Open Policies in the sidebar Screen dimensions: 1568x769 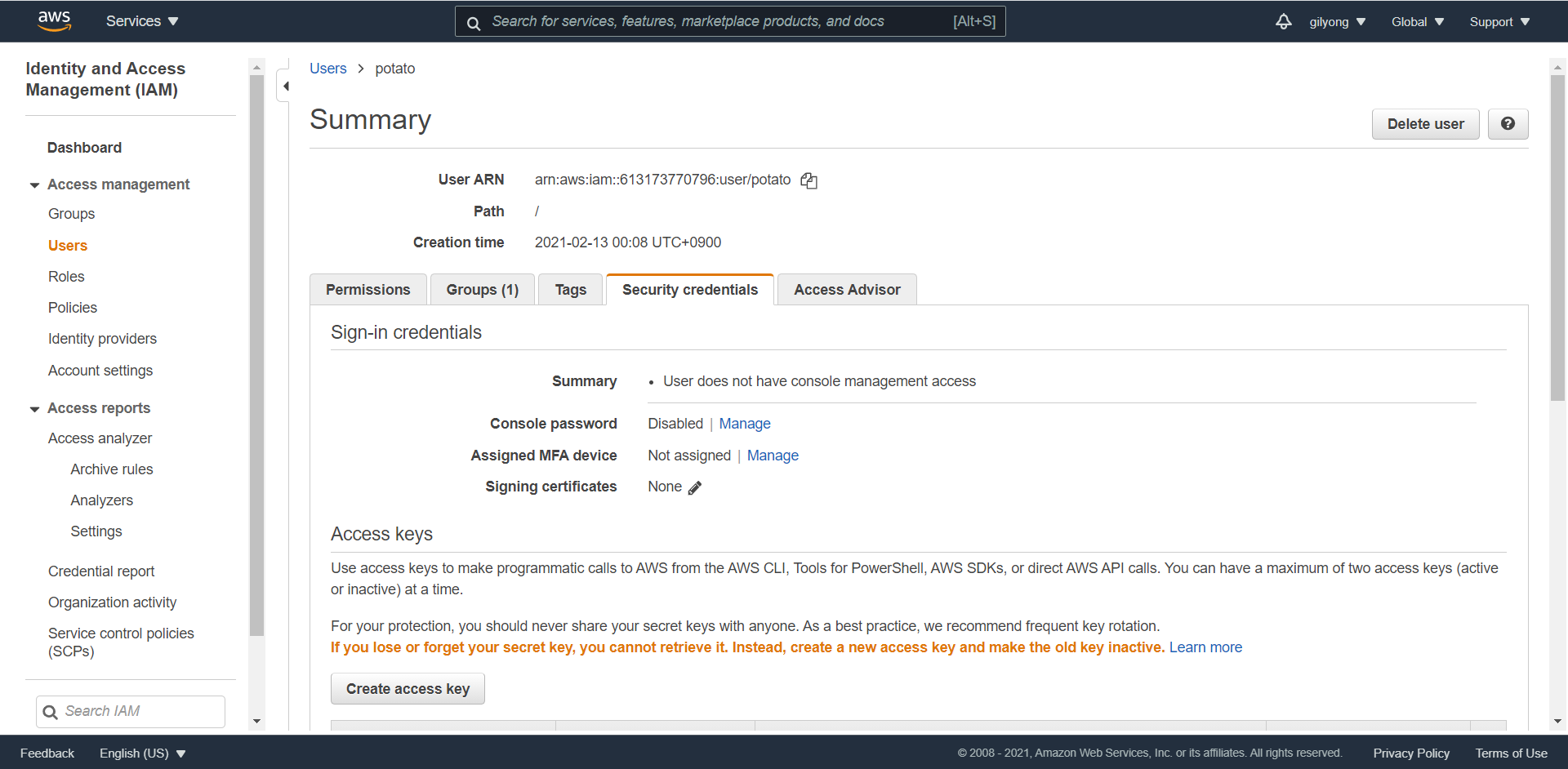click(73, 308)
